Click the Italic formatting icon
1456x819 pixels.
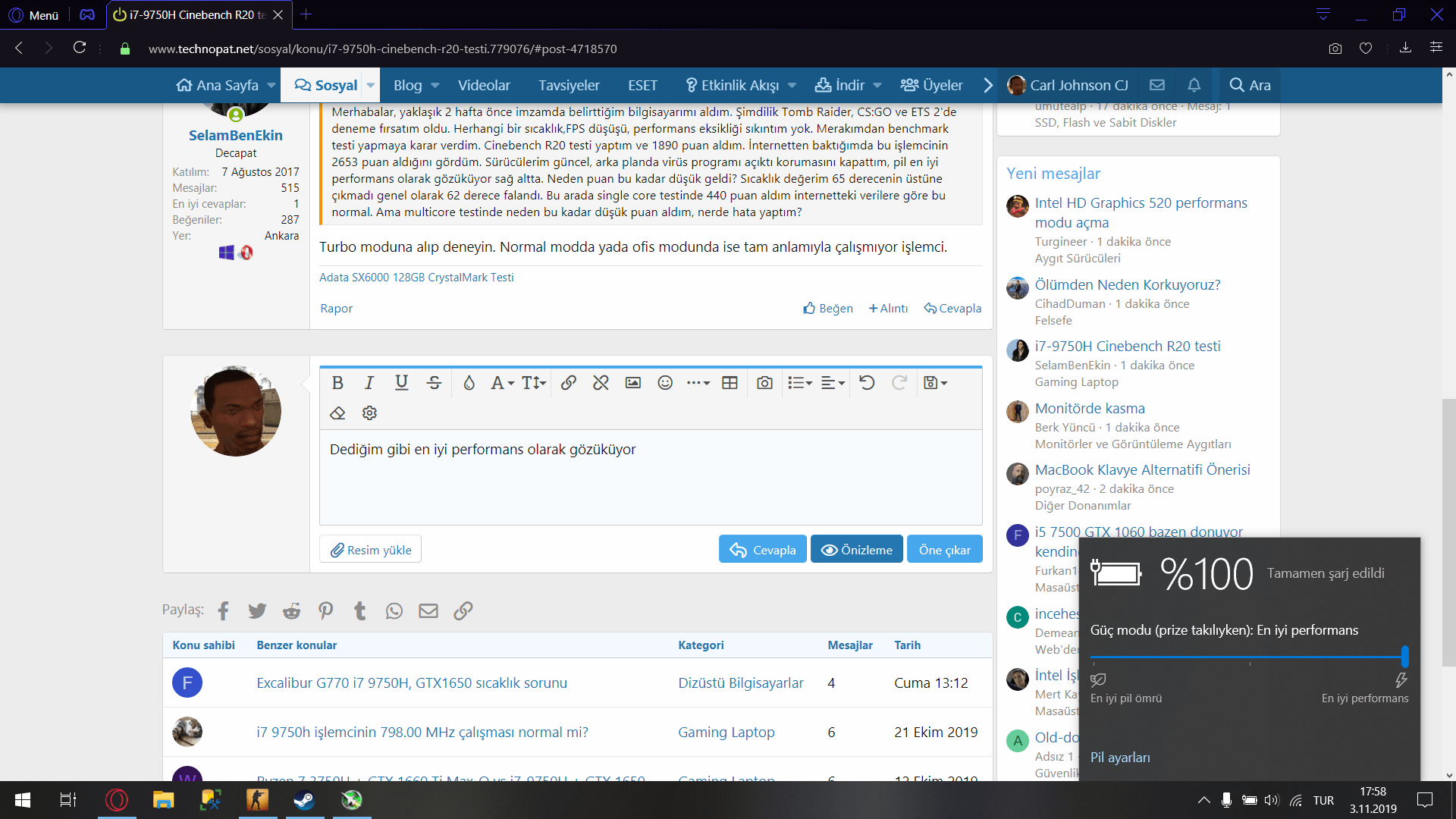pyautogui.click(x=369, y=383)
